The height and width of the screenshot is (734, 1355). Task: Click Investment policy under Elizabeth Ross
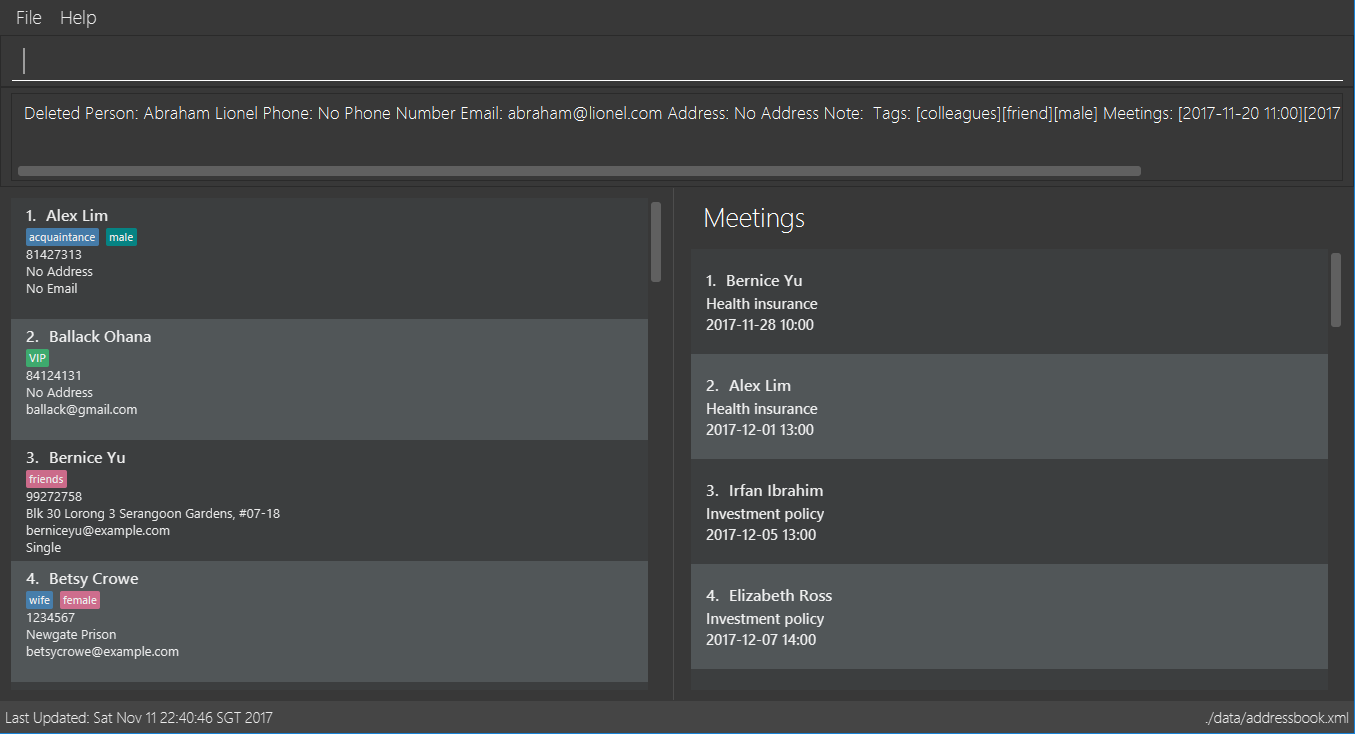pyautogui.click(x=765, y=619)
